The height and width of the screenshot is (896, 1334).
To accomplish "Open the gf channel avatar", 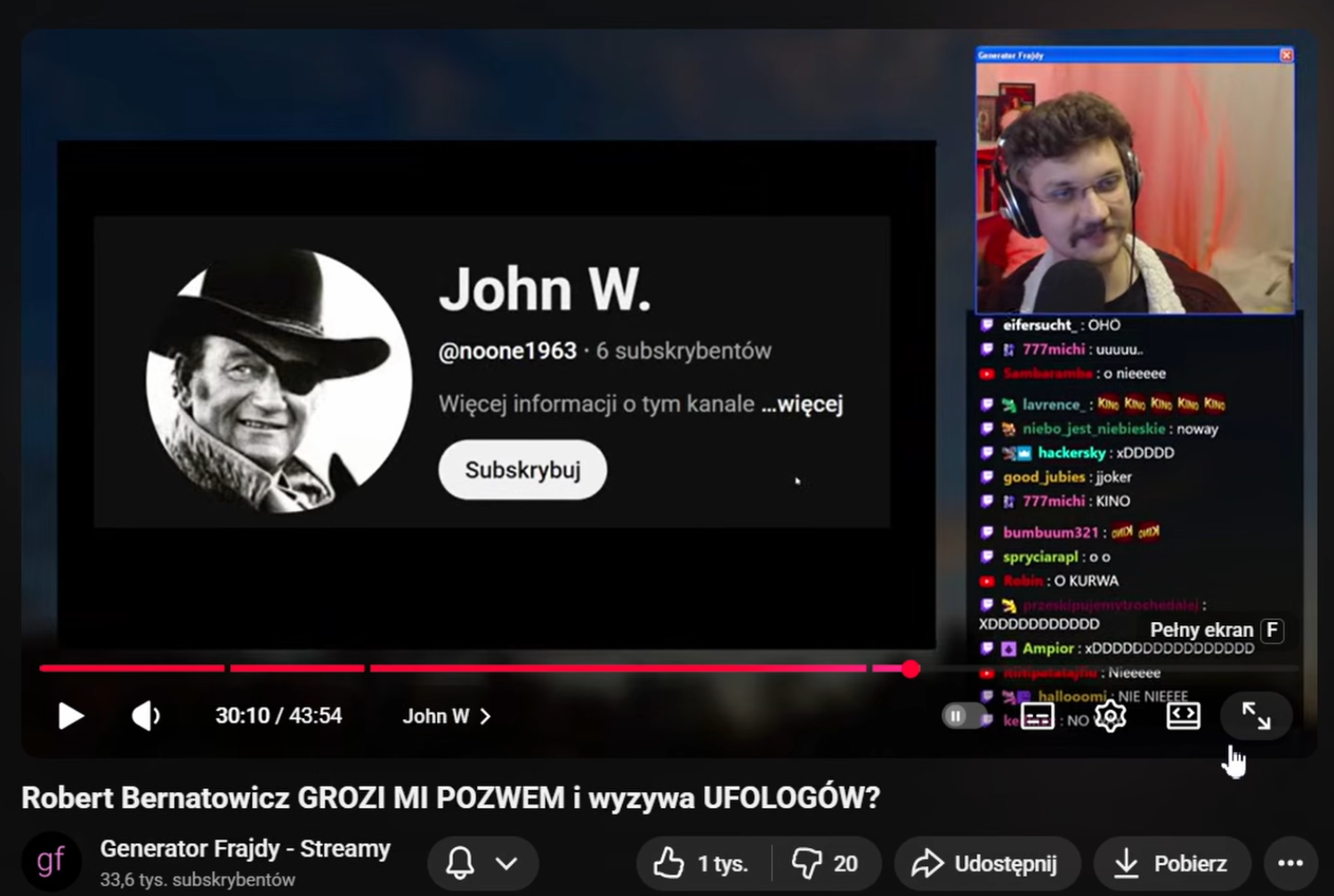I will click(51, 861).
